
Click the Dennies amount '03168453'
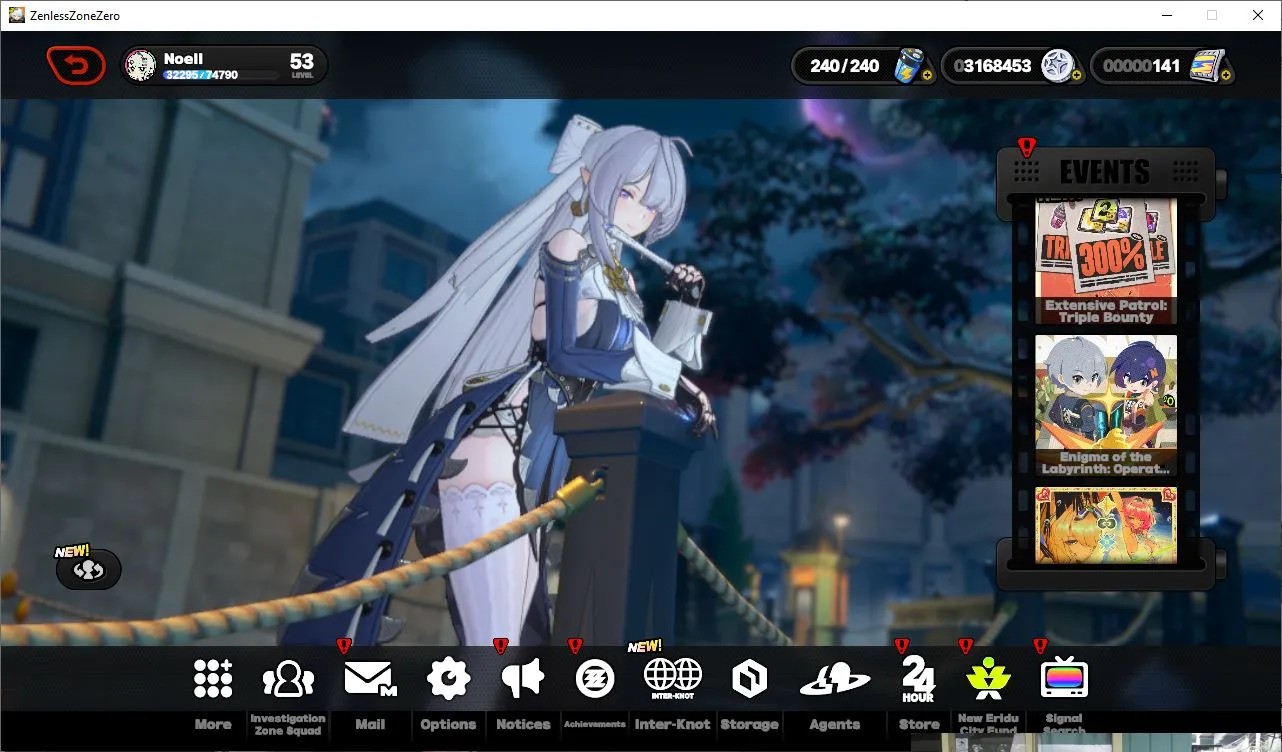992,66
